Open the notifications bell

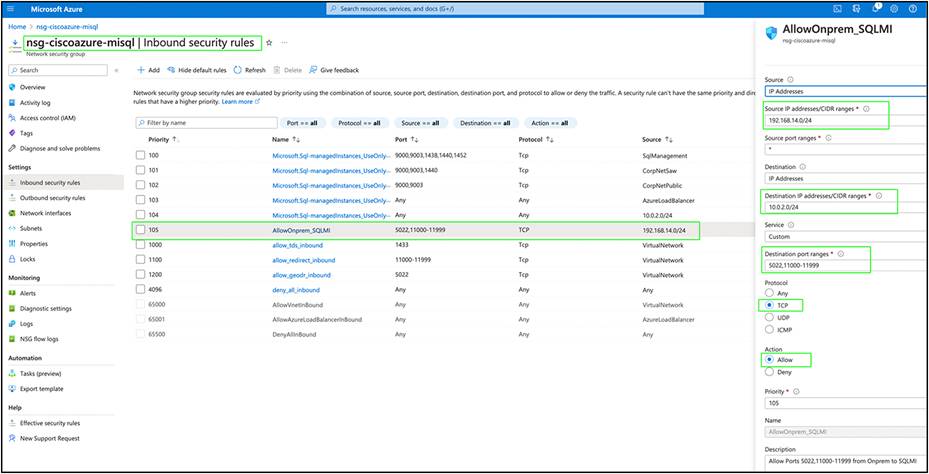(876, 9)
